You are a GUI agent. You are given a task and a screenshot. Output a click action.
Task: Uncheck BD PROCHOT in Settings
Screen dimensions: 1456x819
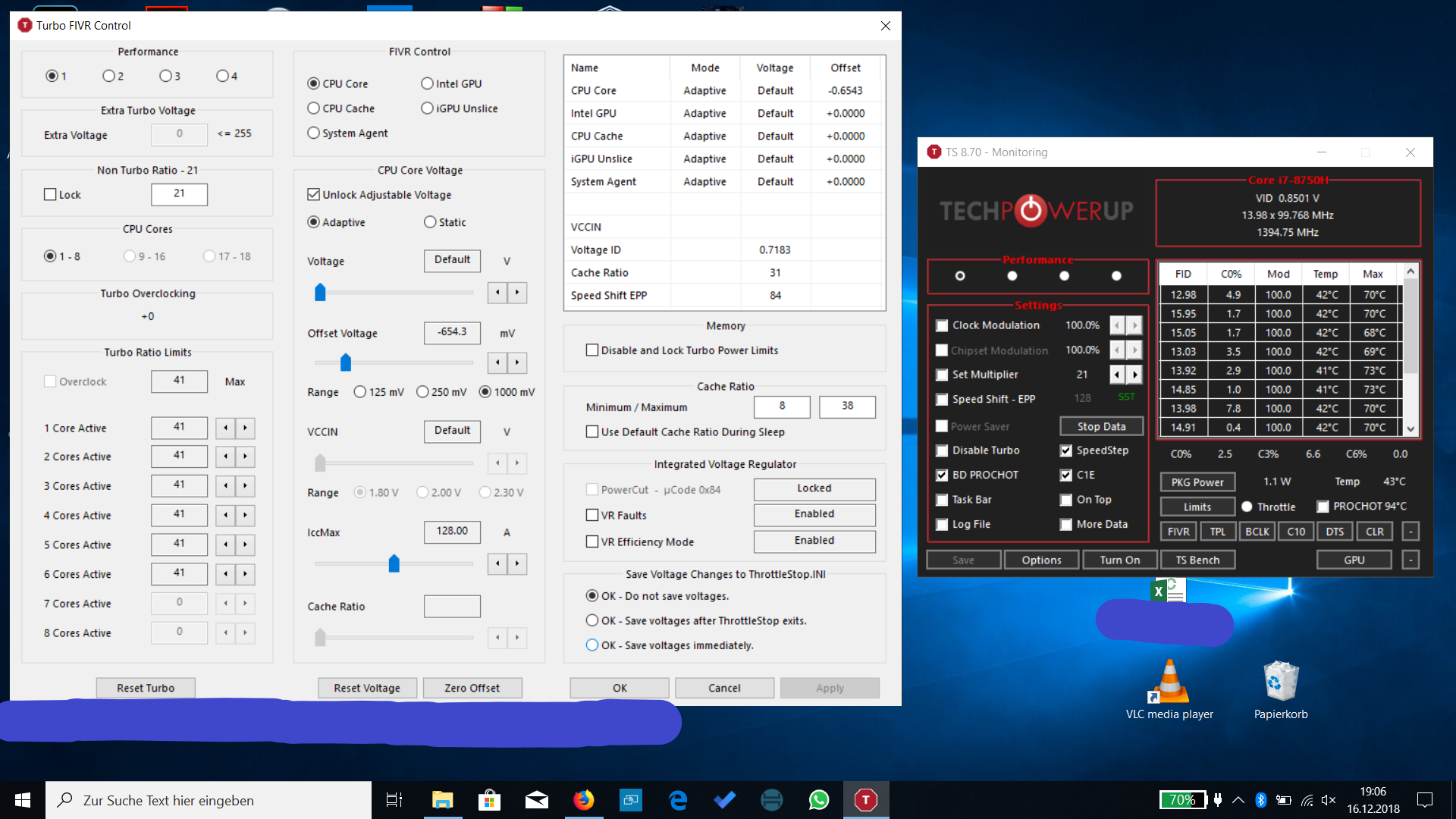click(942, 475)
